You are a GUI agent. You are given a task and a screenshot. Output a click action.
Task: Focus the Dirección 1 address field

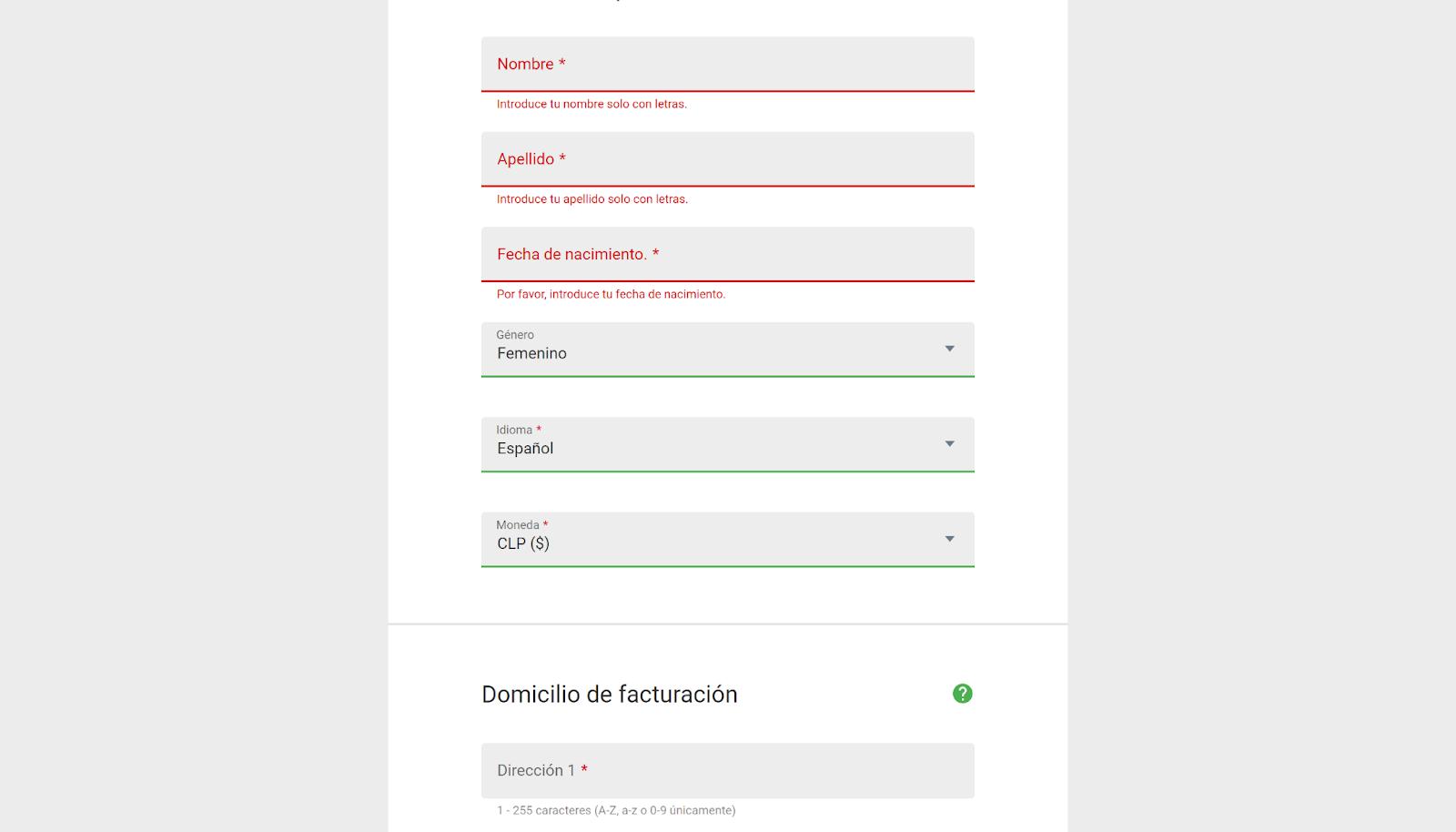pyautogui.click(x=727, y=770)
